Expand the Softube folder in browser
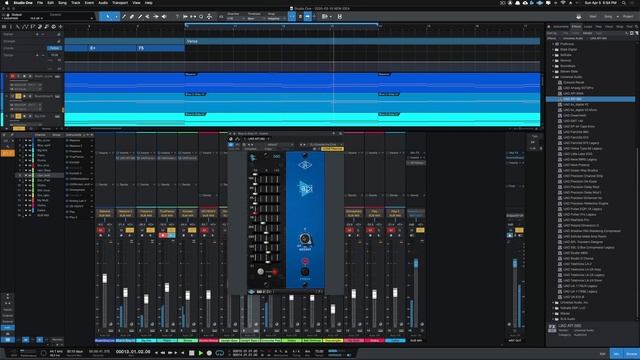Image resolution: width=640 pixels, height=360 pixels. tap(553, 55)
